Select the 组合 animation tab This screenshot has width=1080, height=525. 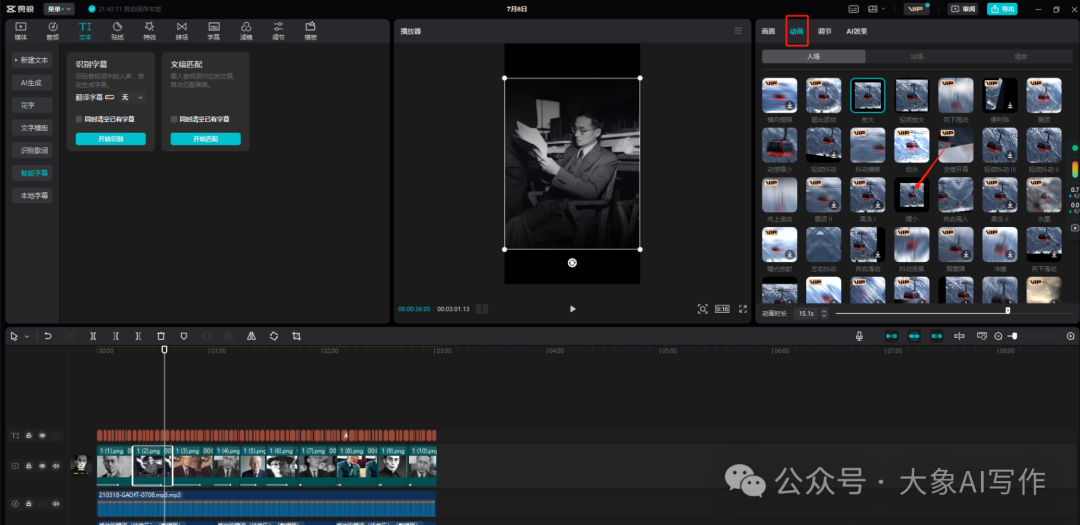[1020, 57]
